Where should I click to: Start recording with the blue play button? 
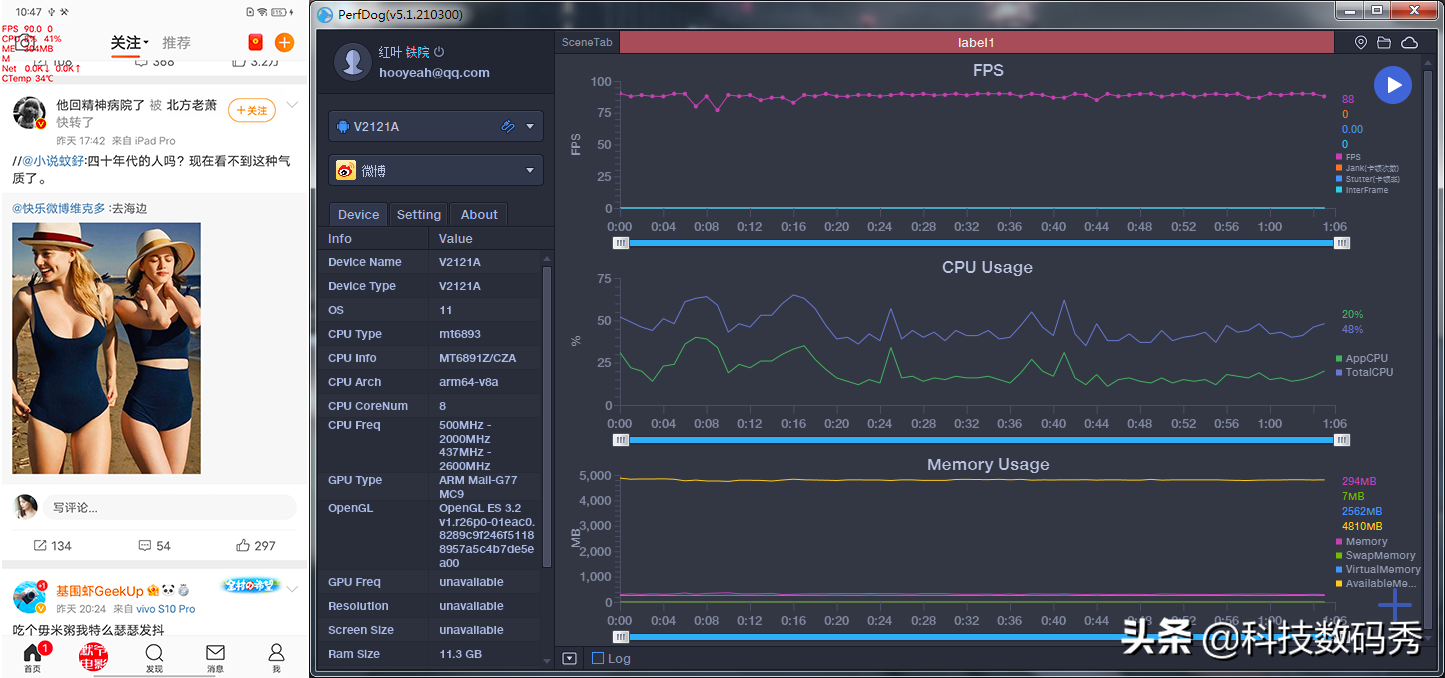point(1392,85)
